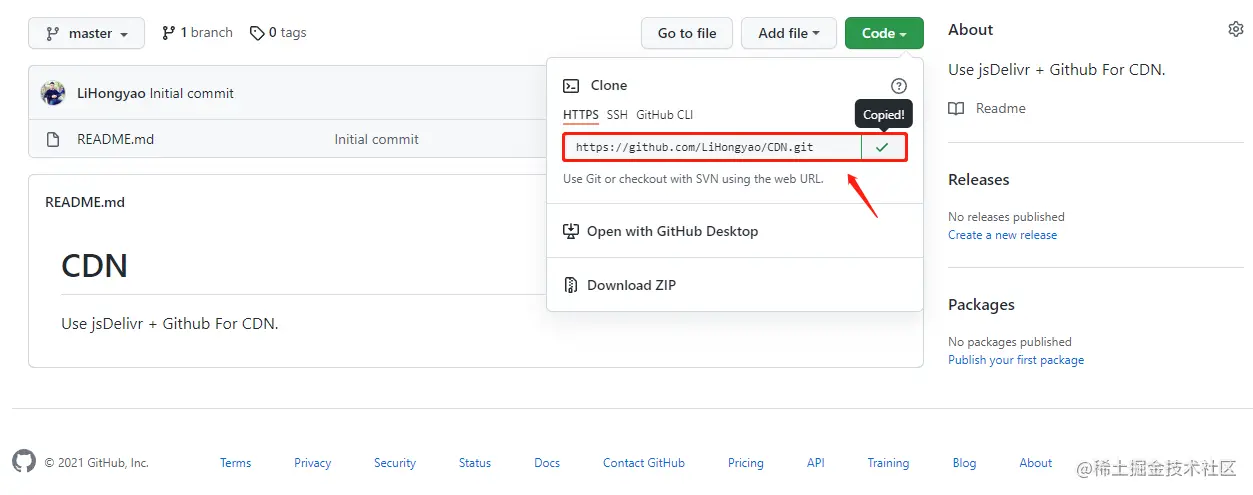Click Create a new release link
1253x495 pixels.
pos(1002,235)
